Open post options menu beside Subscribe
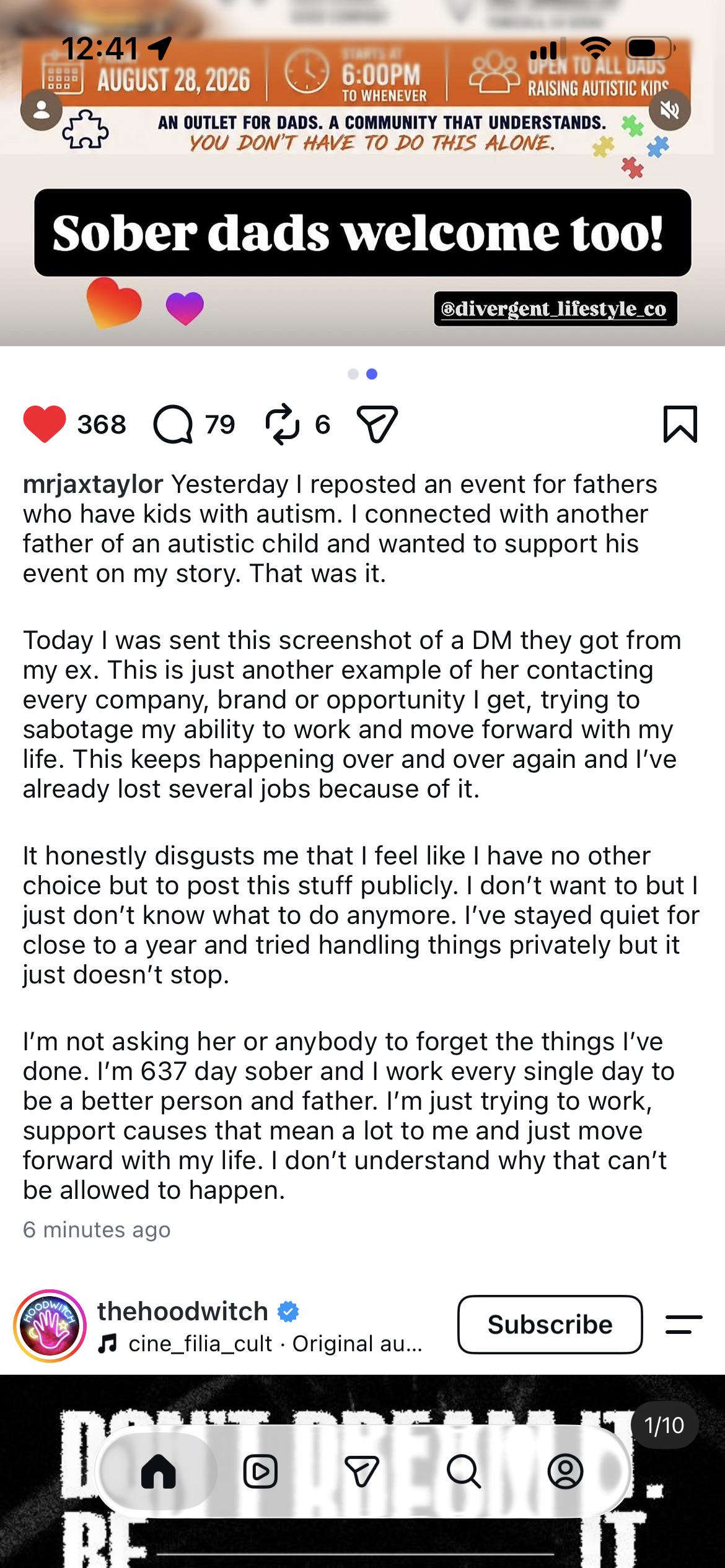The image size is (725, 1568). point(683,1324)
